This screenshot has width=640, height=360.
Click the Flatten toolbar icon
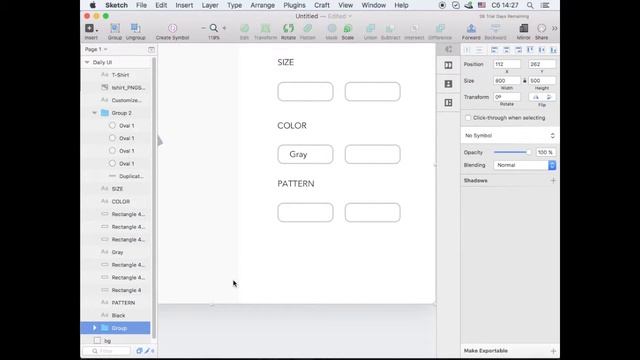(308, 28)
